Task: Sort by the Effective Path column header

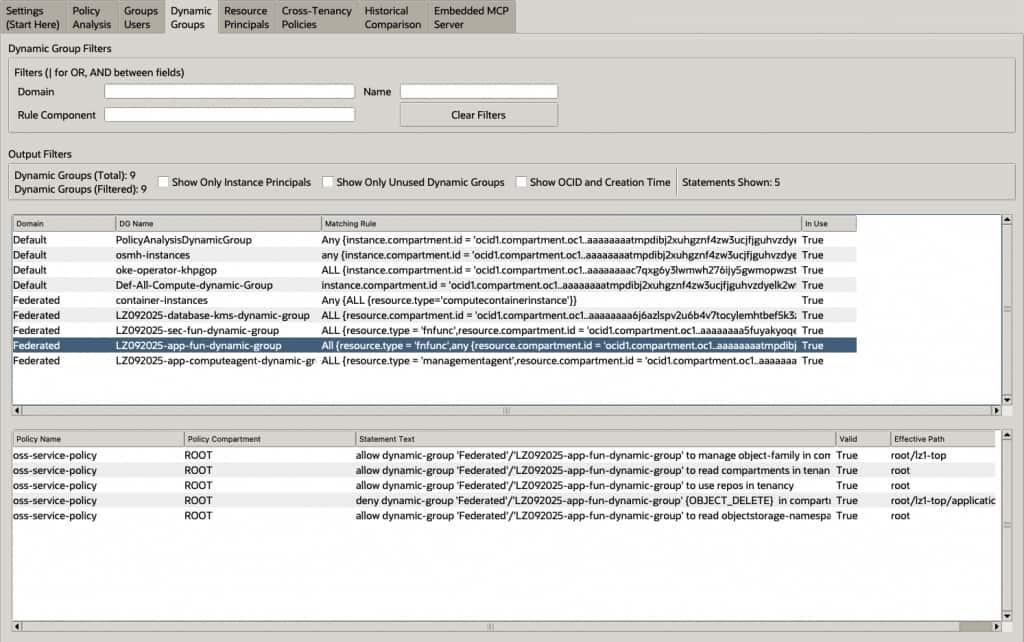Action: 943,439
